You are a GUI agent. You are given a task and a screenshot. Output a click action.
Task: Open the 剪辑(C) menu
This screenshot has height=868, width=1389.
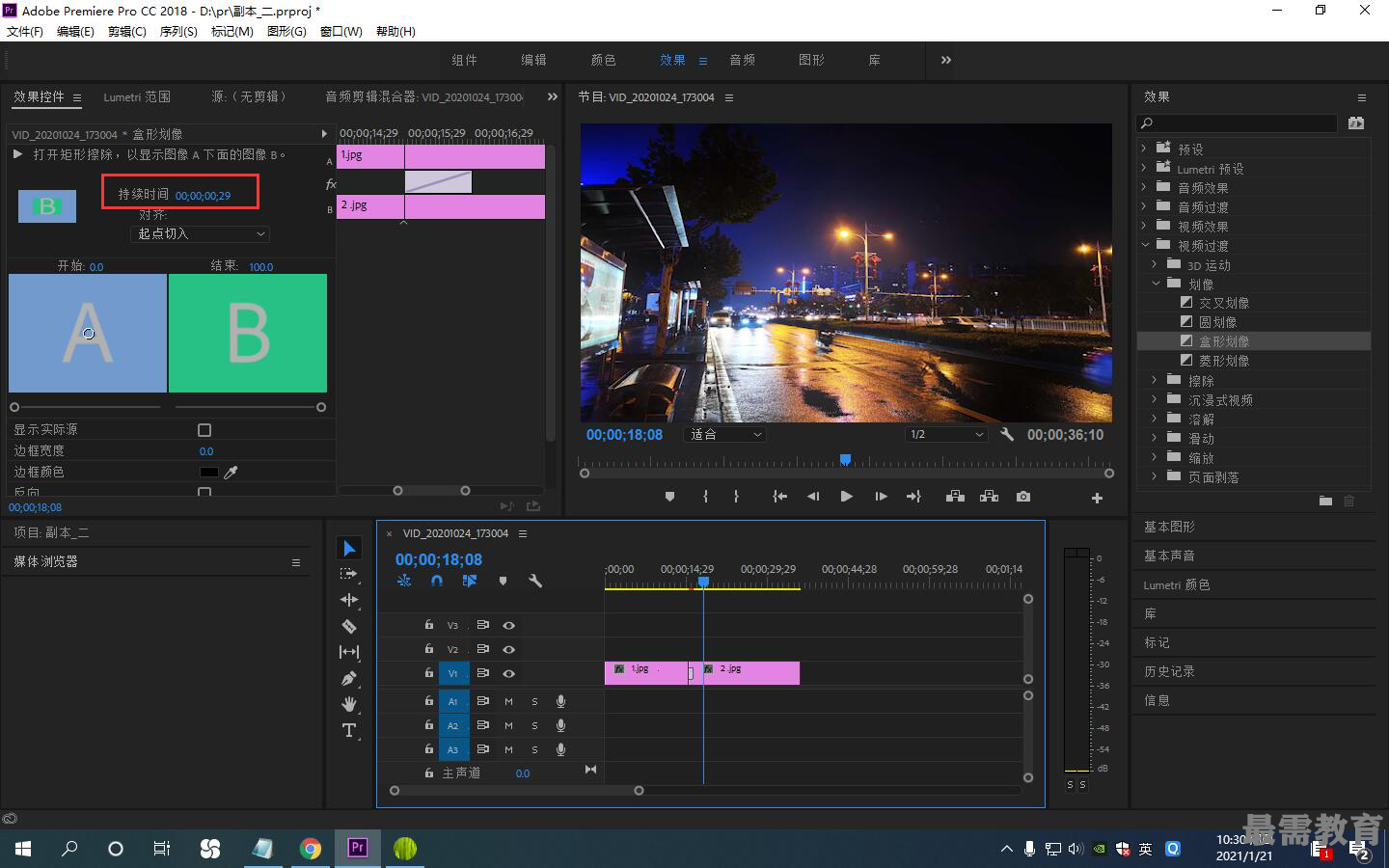pyautogui.click(x=127, y=32)
